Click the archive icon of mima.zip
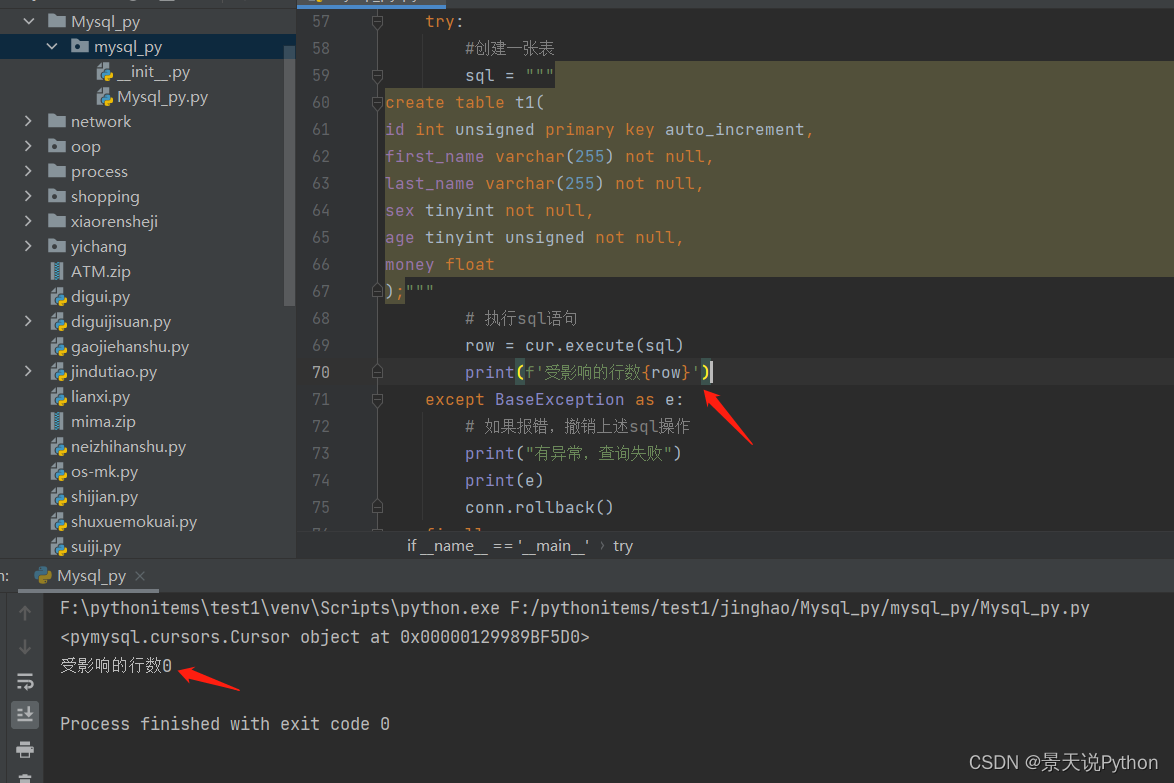 point(57,421)
